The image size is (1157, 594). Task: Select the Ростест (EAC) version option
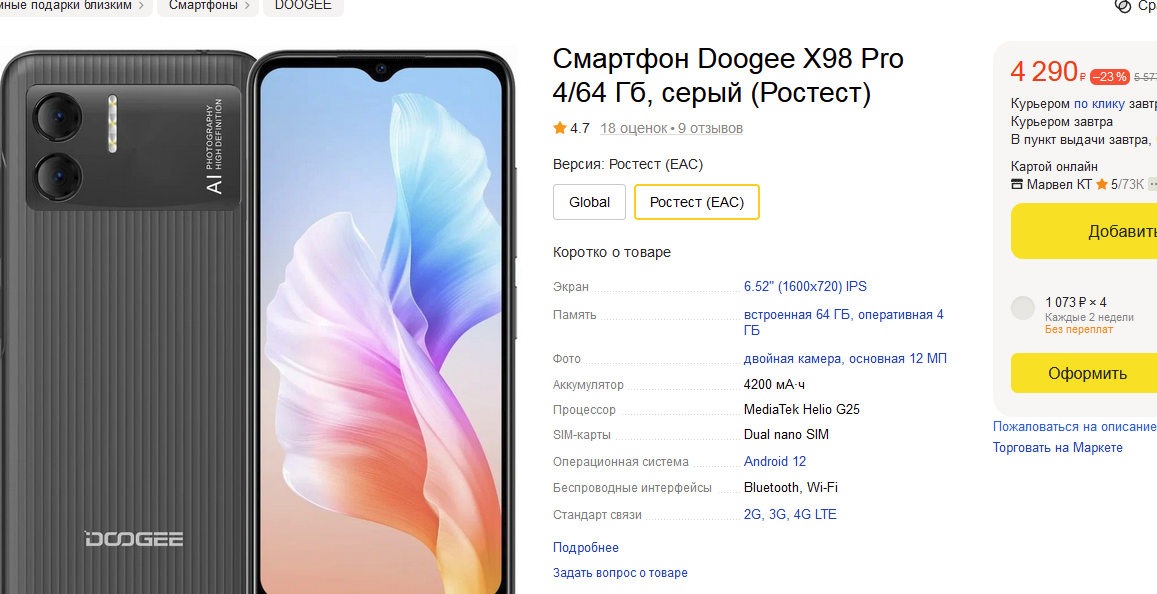pyautogui.click(x=697, y=202)
